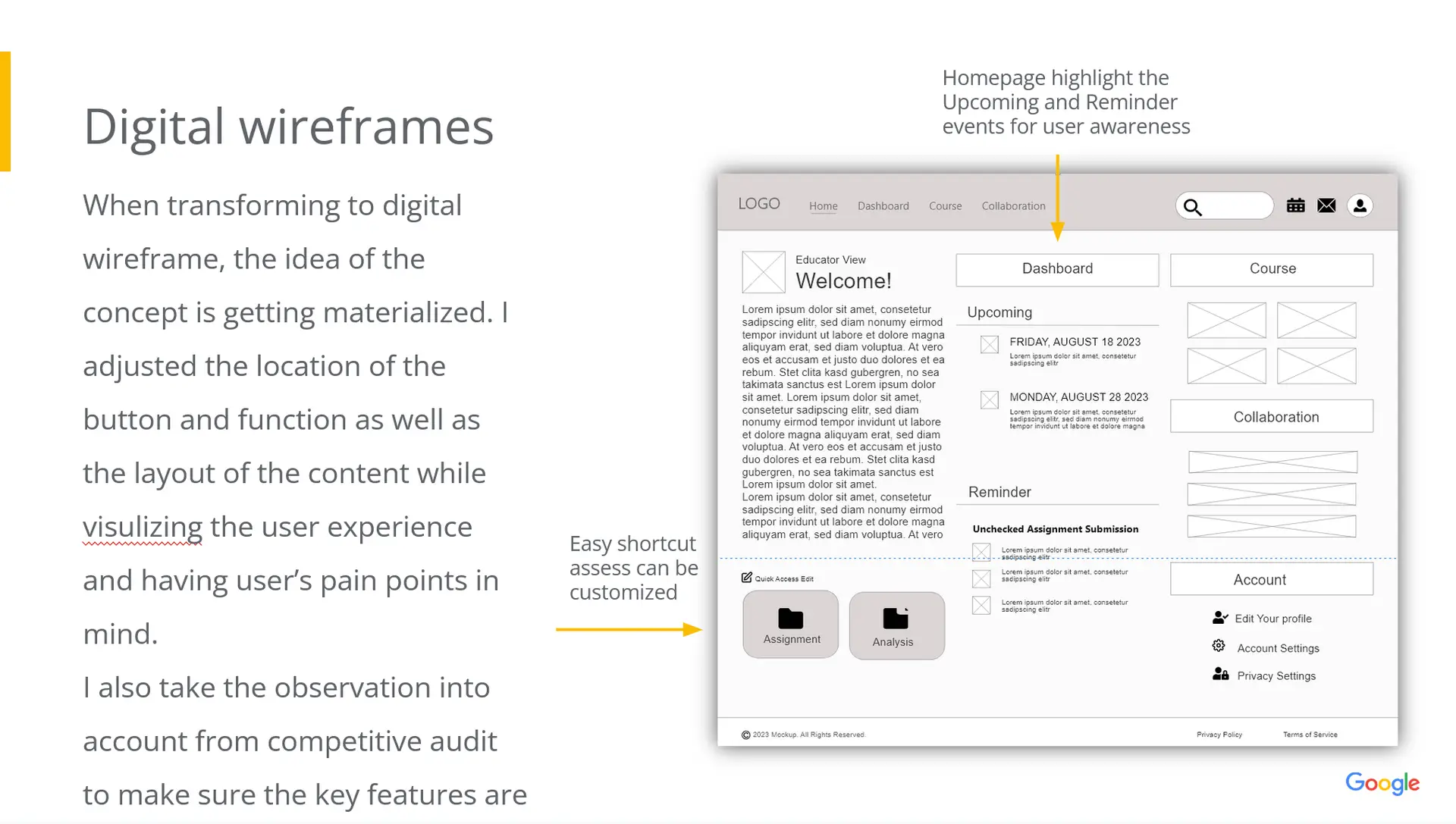The image size is (1456, 824).
Task: Go to Collaboration in top navigation
Action: (1013, 206)
